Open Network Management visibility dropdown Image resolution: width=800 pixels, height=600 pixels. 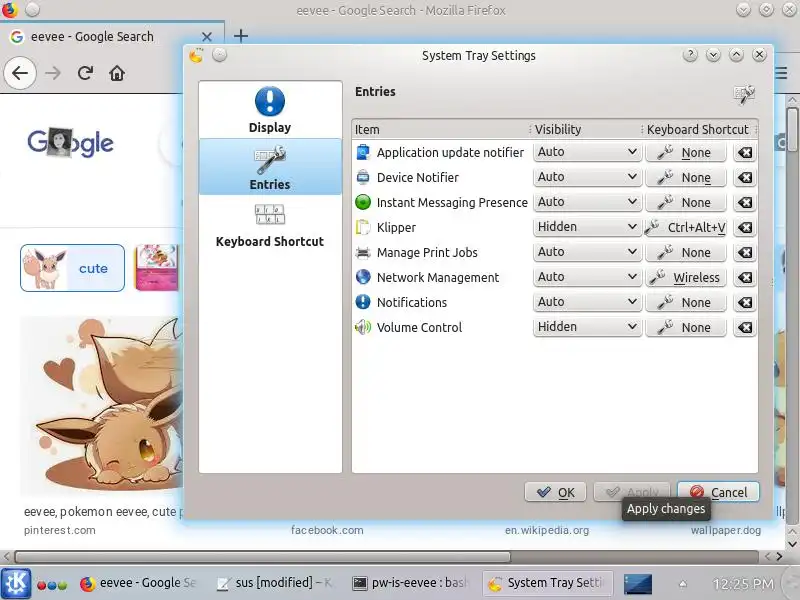coord(587,277)
